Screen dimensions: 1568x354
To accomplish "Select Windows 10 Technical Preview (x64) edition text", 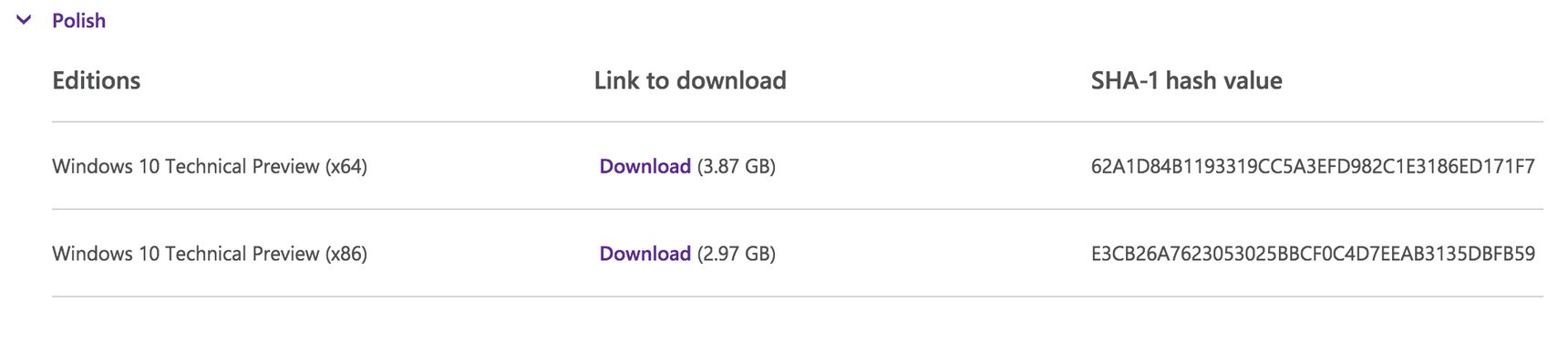I will (x=210, y=166).
